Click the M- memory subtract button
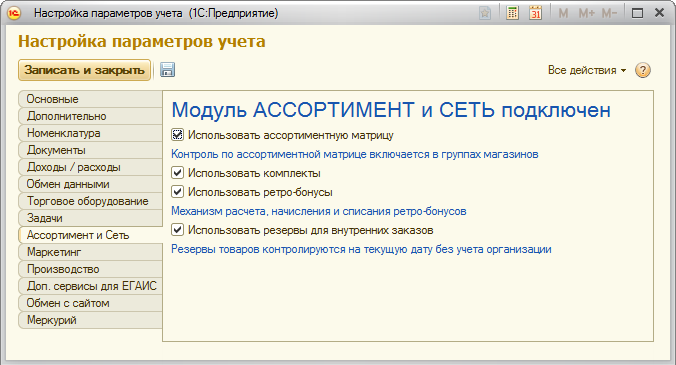The width and height of the screenshot is (676, 365). (x=609, y=13)
